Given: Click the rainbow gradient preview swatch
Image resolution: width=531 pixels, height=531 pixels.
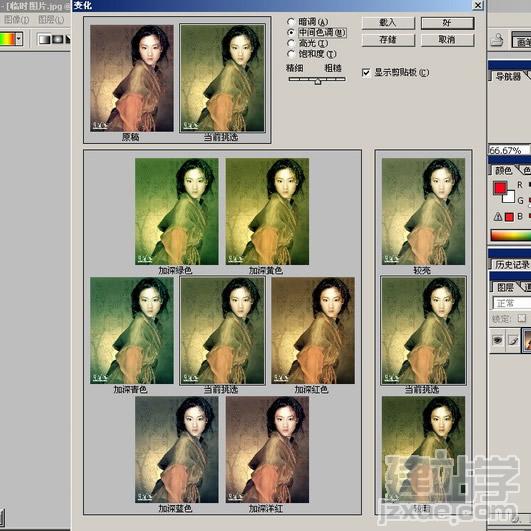Looking at the screenshot, I should [x=7, y=39].
